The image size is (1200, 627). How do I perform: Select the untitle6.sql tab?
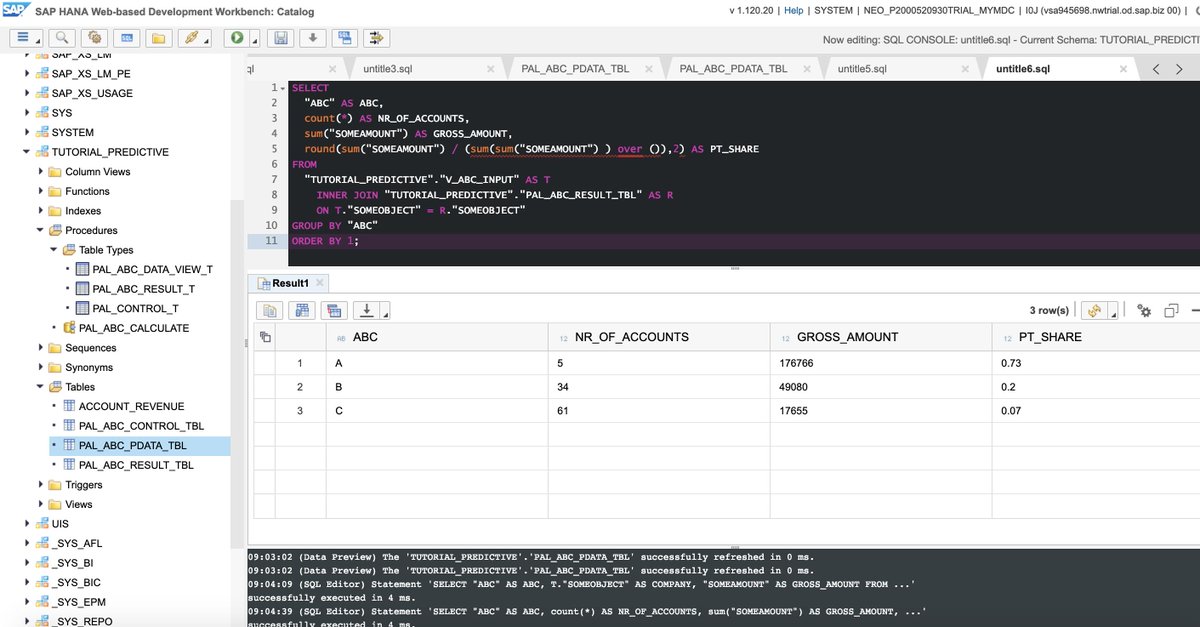1023,69
